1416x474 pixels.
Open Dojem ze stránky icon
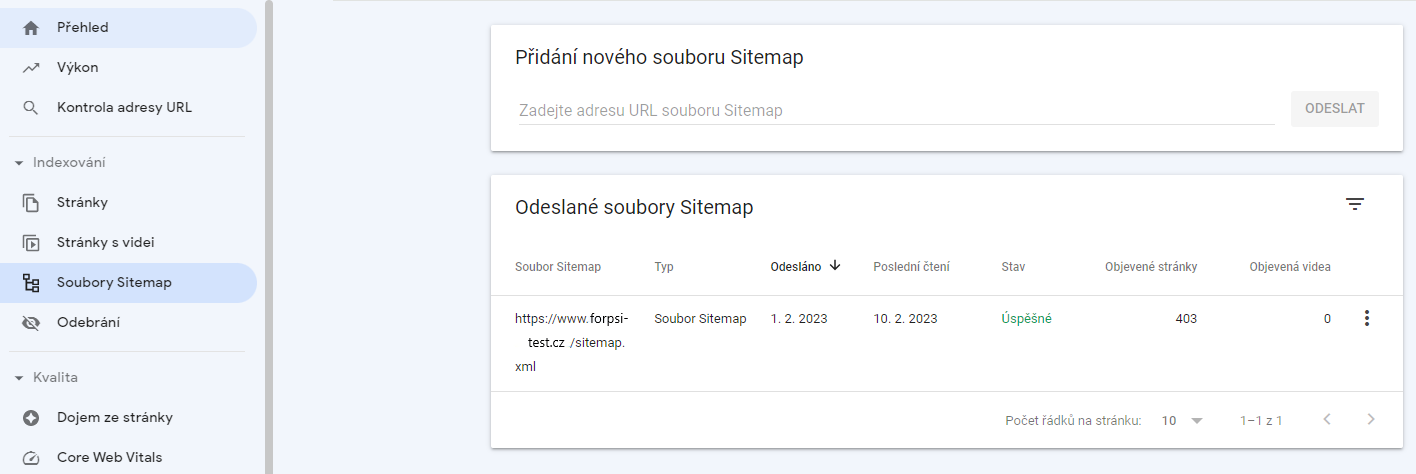pos(31,418)
